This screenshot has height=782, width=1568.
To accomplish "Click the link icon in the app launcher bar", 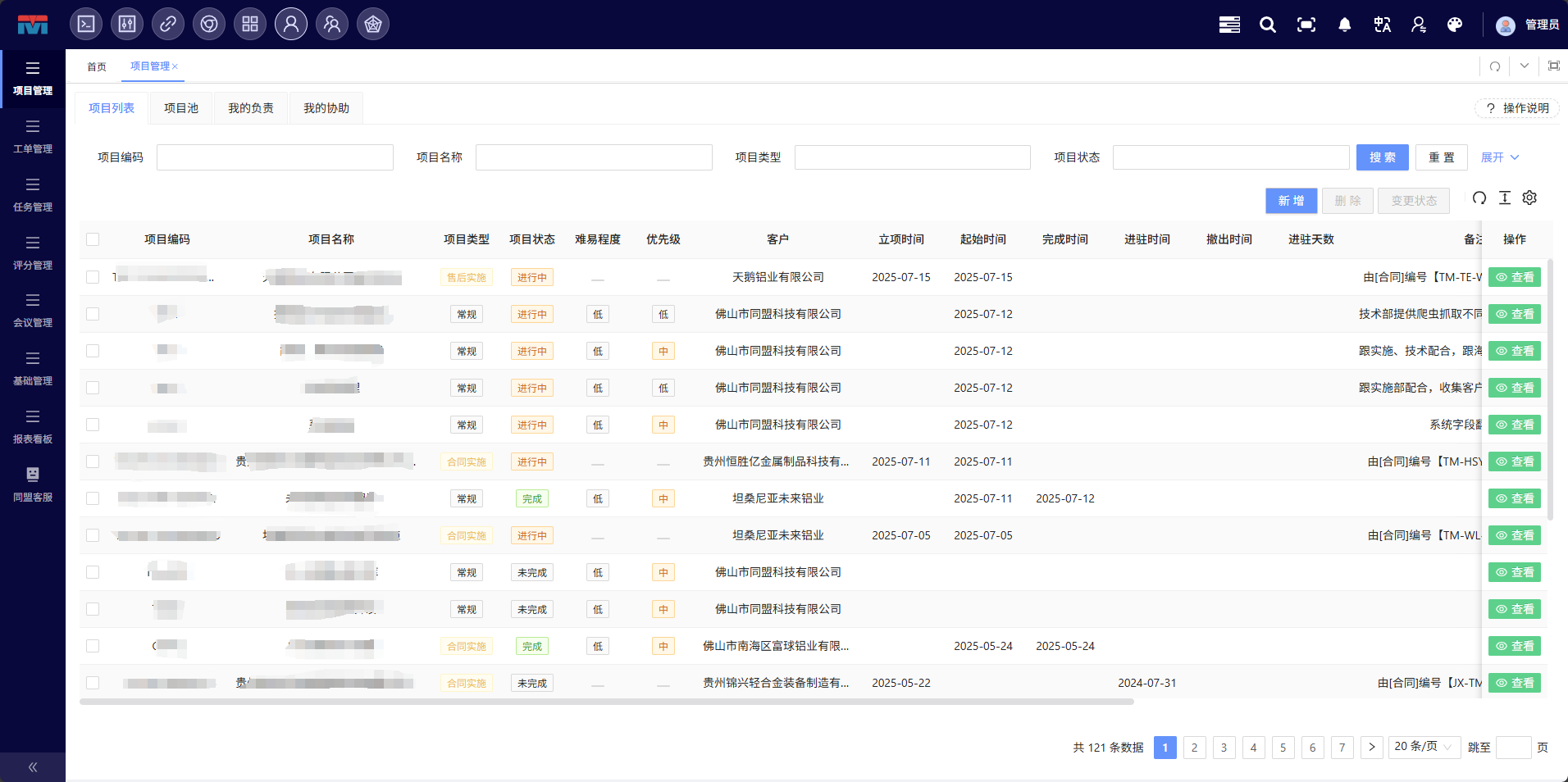I will click(x=168, y=24).
